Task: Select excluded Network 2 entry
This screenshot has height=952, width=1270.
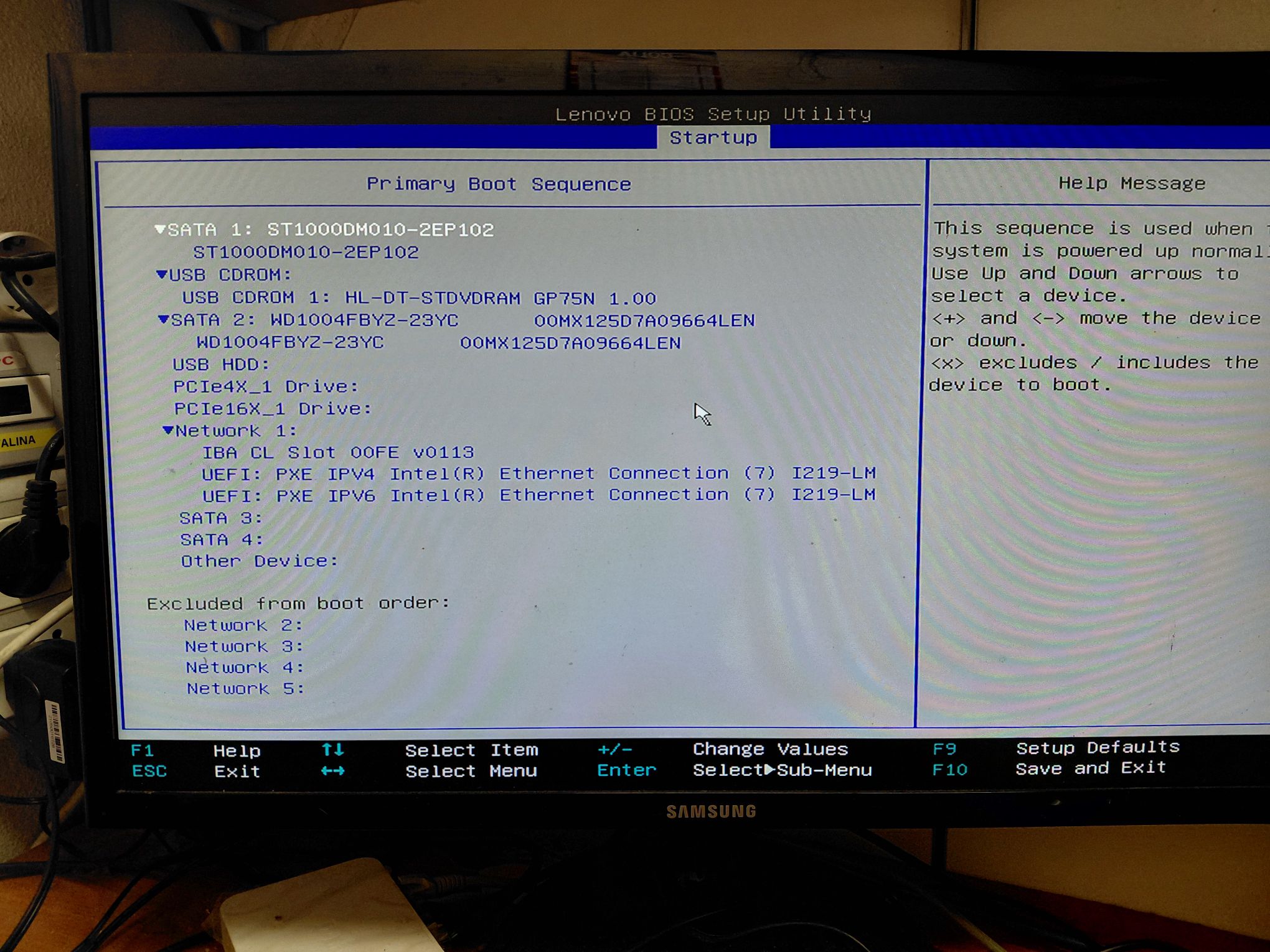Action: click(x=243, y=625)
